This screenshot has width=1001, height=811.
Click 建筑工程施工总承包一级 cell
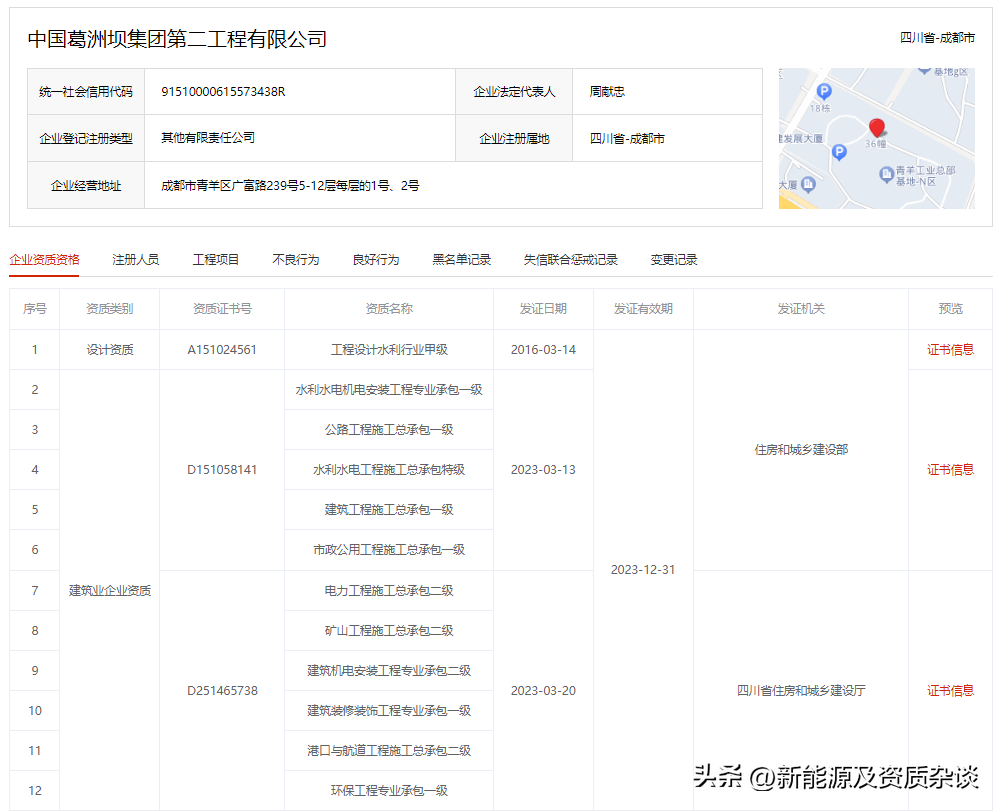389,510
